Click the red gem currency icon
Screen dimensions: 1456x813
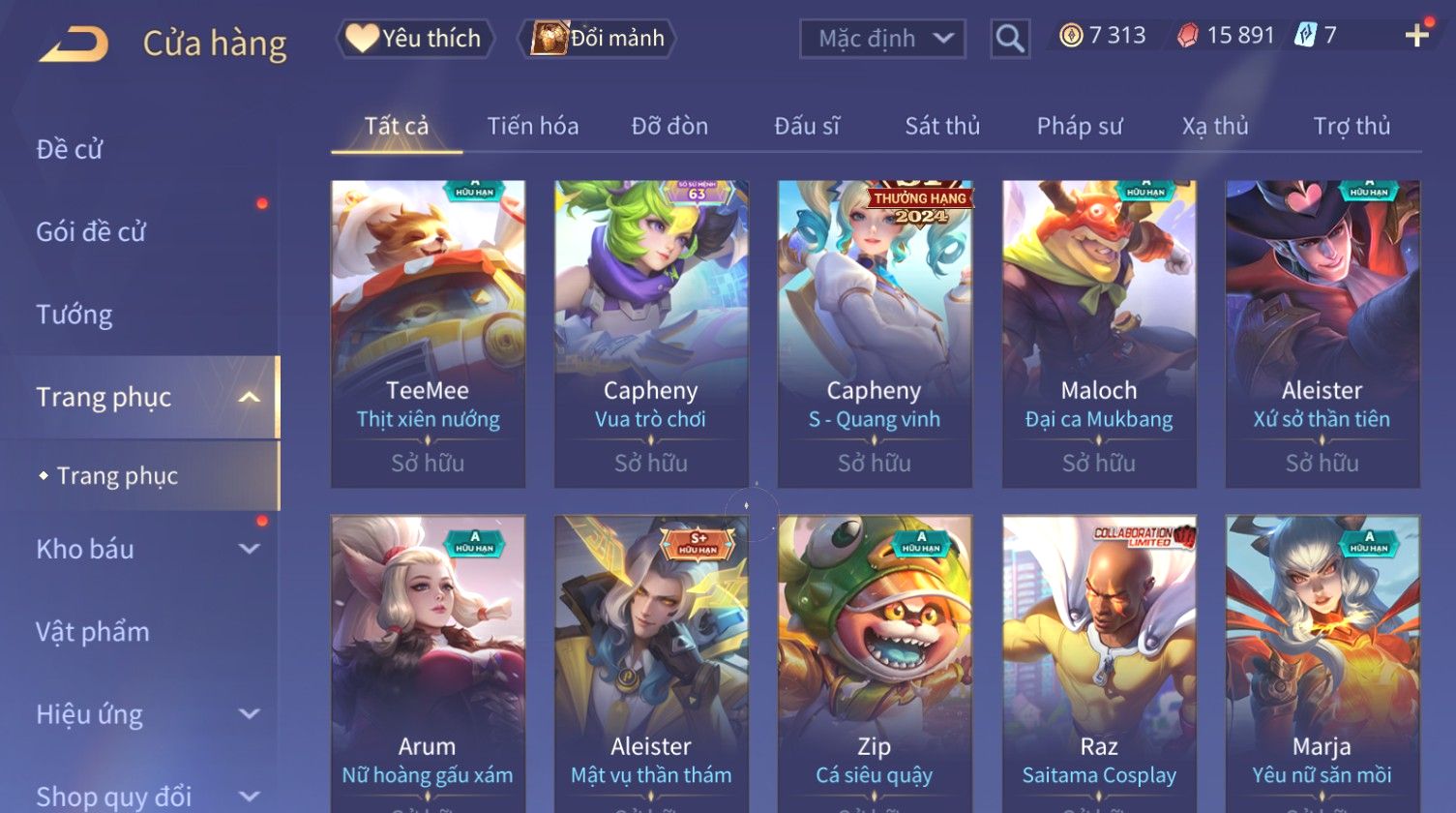point(1187,37)
